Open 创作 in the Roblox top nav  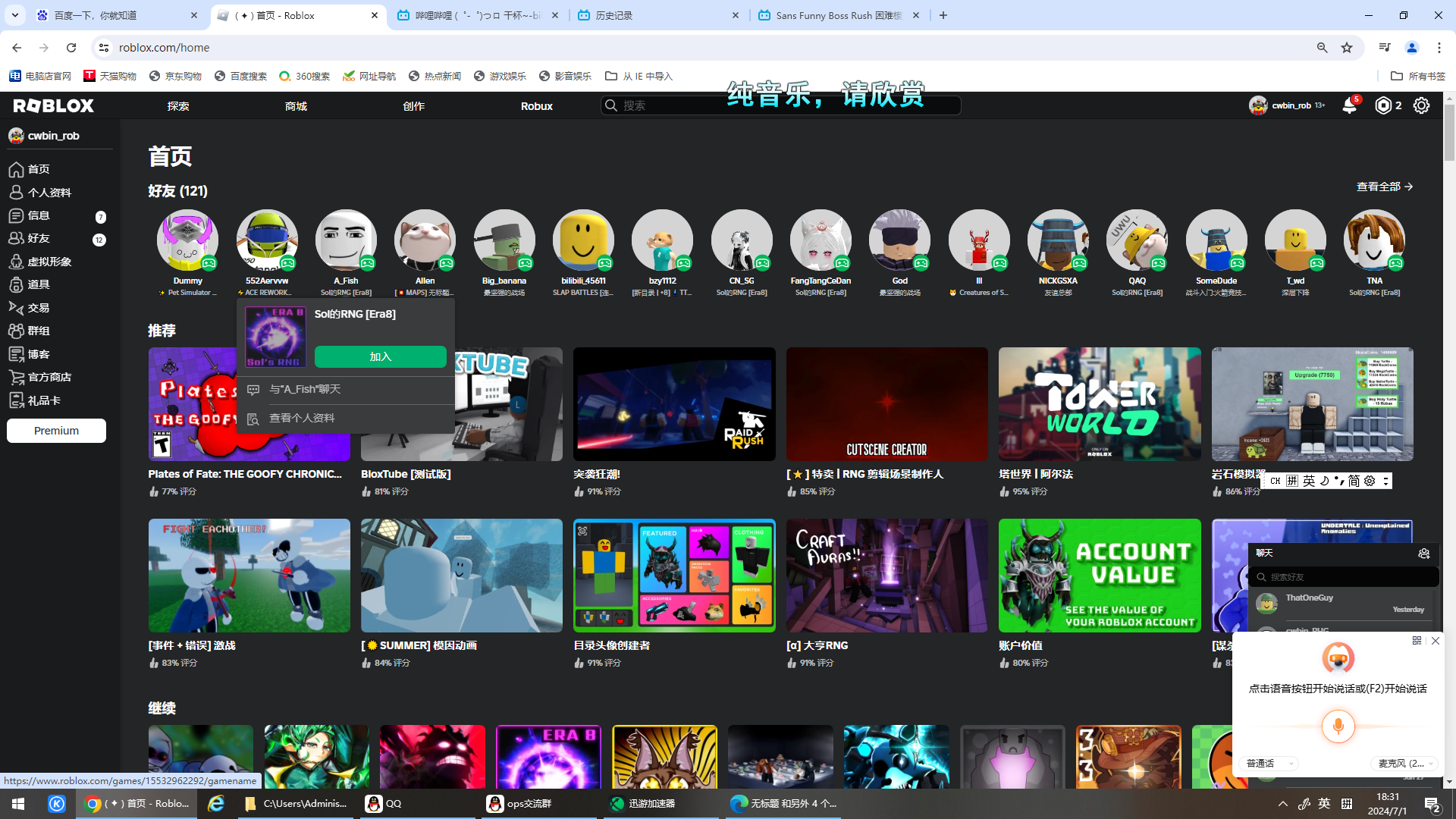pos(414,106)
